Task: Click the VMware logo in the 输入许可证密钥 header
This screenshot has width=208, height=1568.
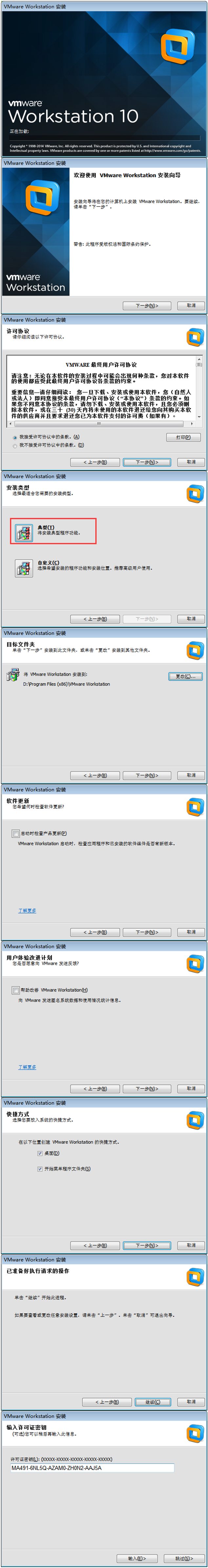Action: (195, 1432)
